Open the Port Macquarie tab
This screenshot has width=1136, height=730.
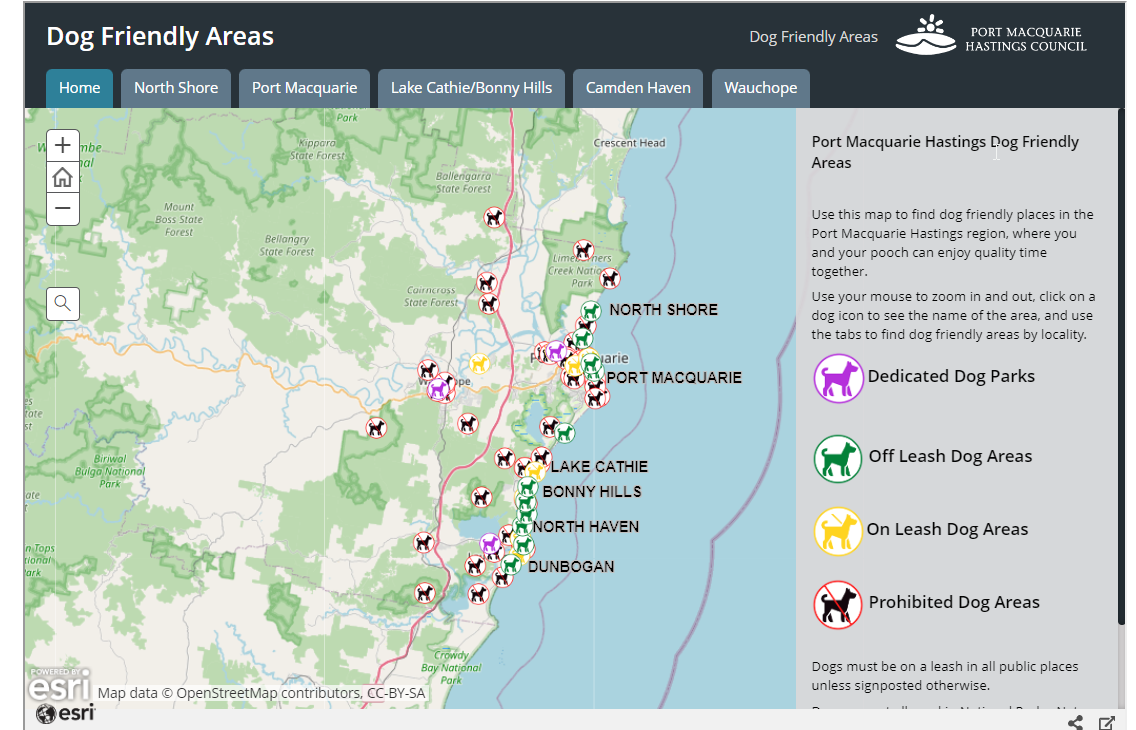pyautogui.click(x=304, y=88)
